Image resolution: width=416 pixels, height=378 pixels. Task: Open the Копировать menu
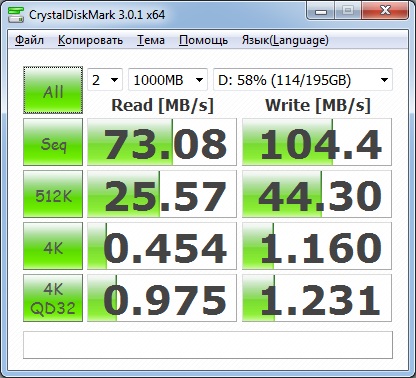click(90, 40)
